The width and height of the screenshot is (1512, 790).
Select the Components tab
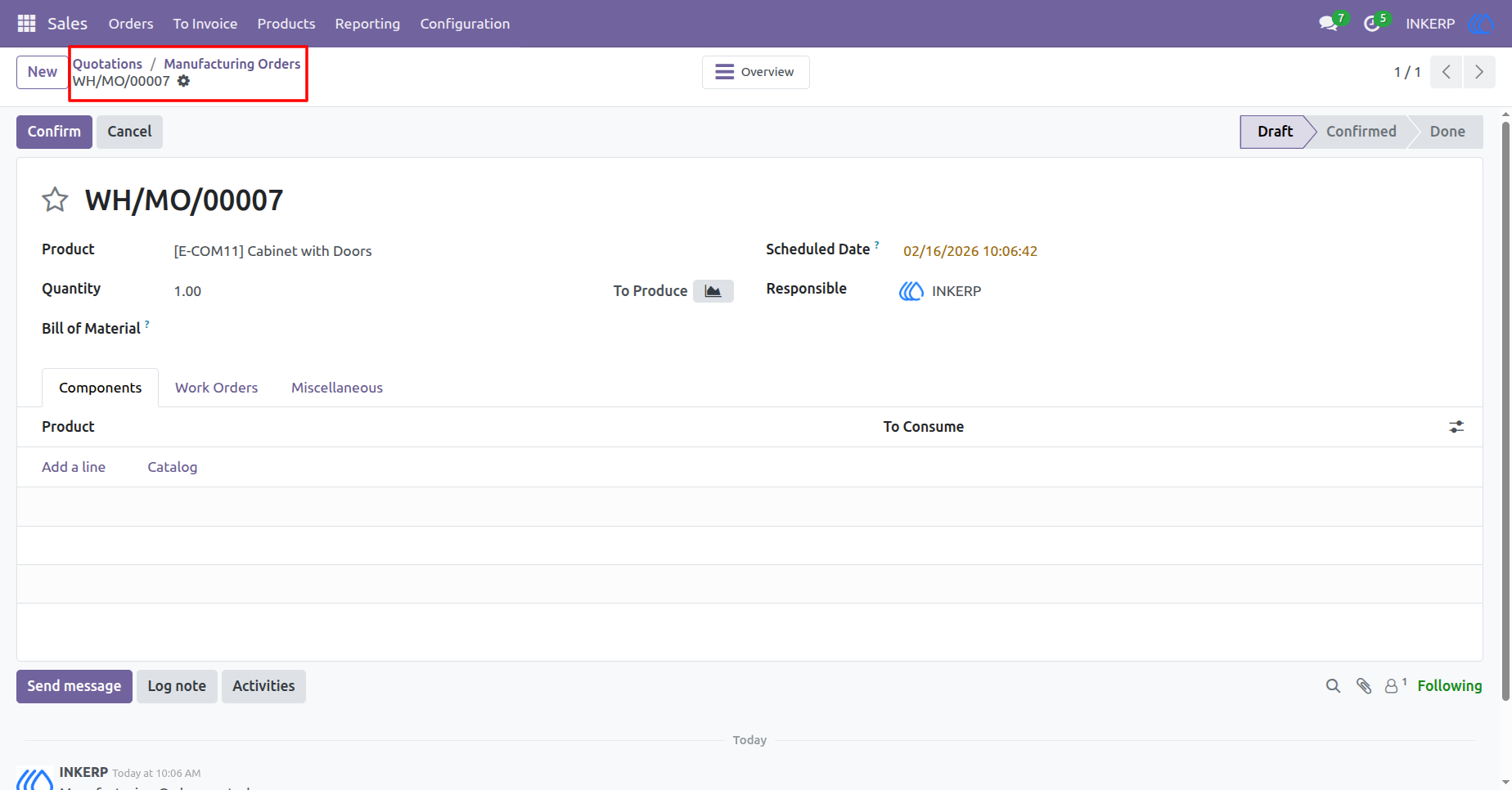click(x=100, y=388)
